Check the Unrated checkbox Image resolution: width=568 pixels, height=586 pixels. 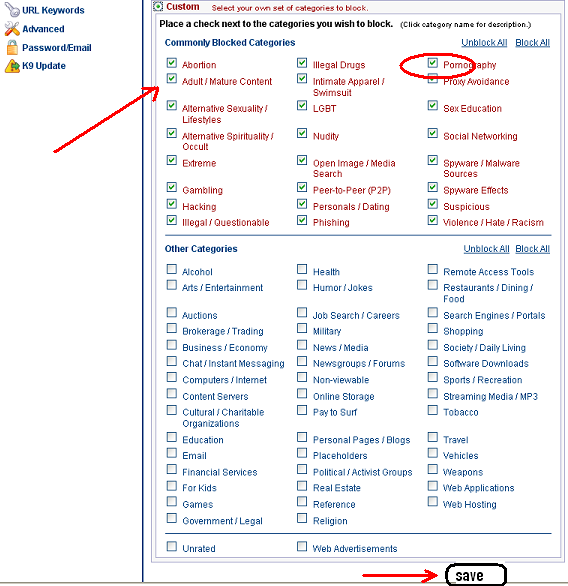tap(172, 546)
